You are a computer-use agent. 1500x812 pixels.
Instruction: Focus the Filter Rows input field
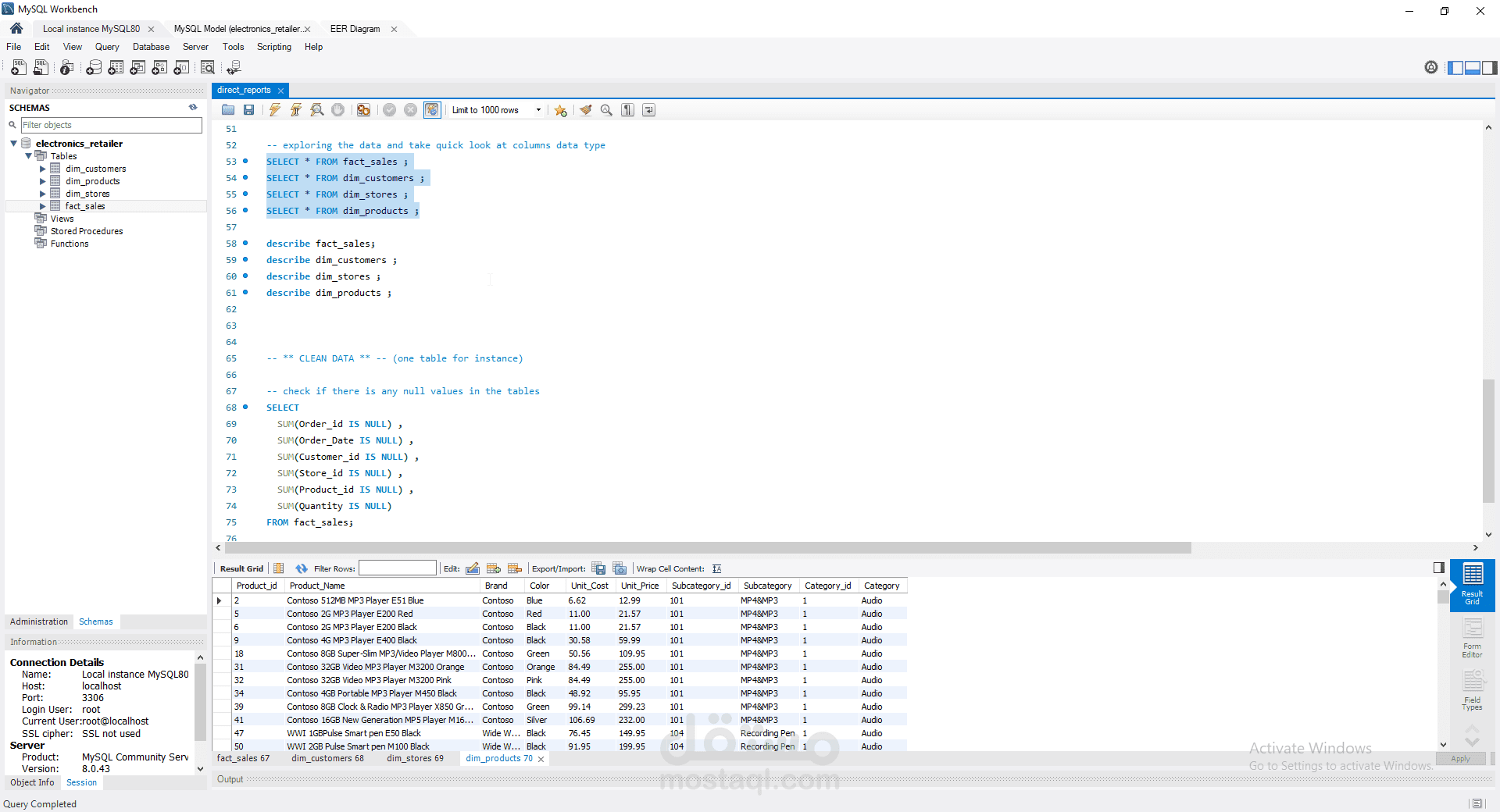[398, 568]
